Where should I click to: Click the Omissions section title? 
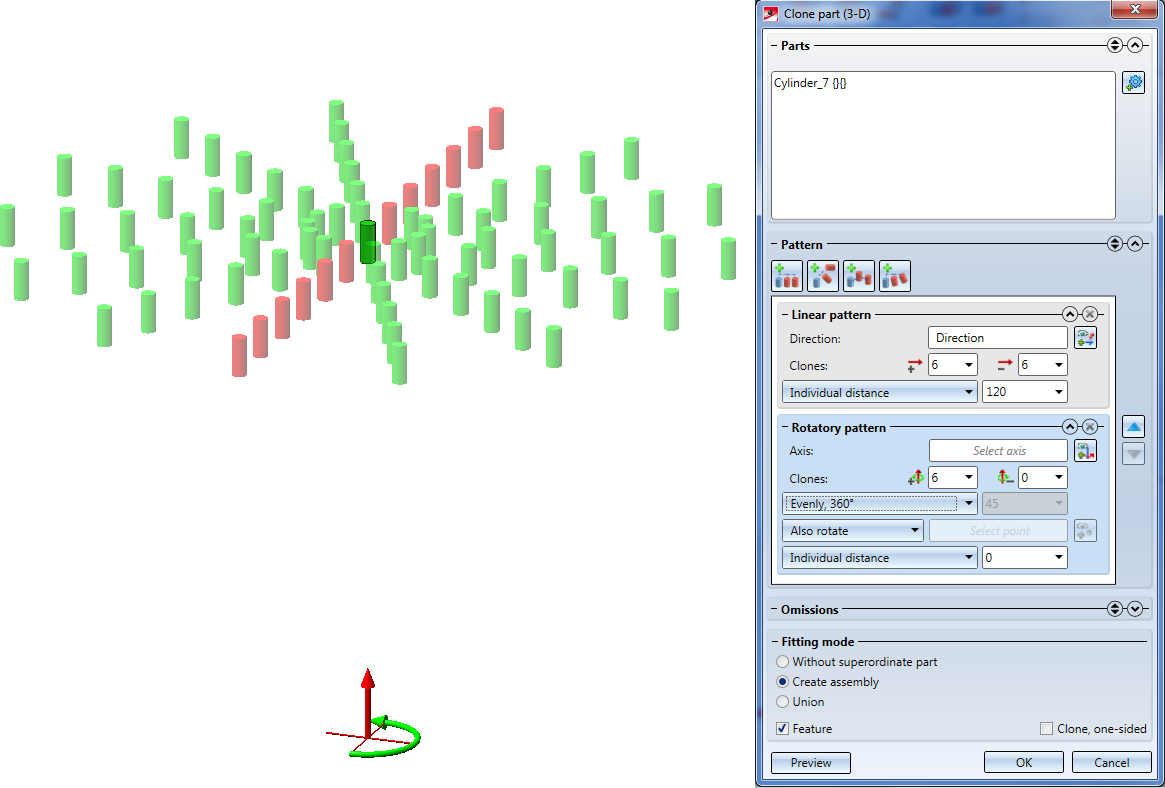point(809,610)
